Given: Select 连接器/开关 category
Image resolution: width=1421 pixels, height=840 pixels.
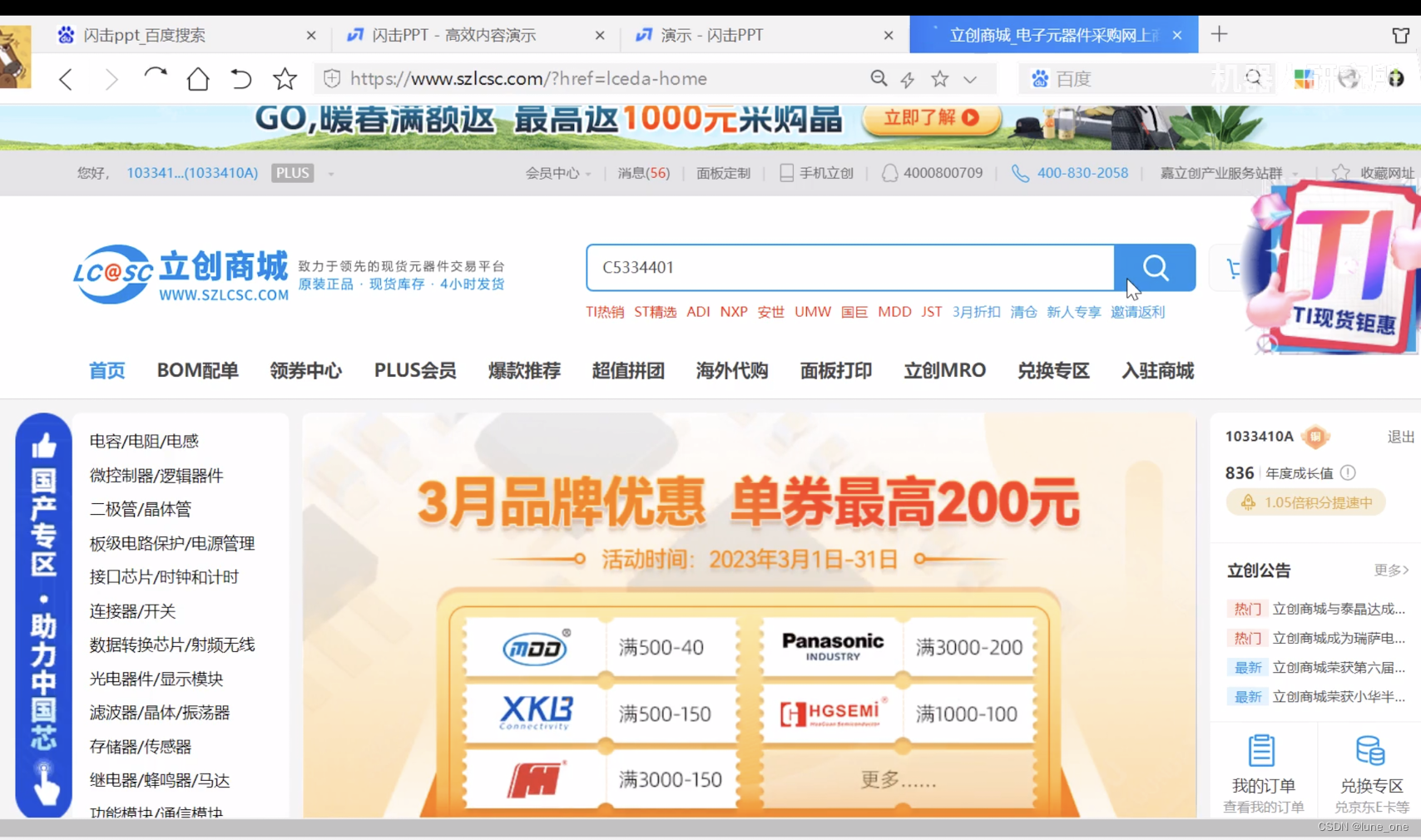Looking at the screenshot, I should point(132,611).
